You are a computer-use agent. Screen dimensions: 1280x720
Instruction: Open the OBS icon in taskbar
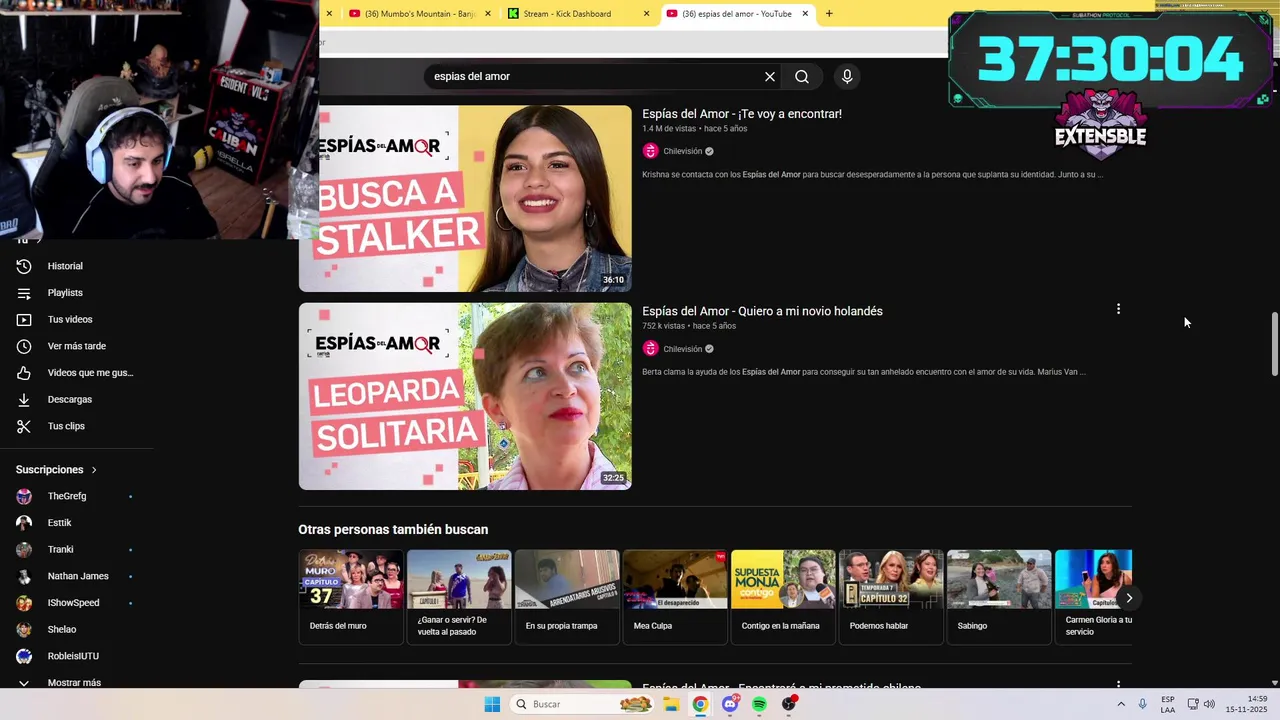point(789,704)
